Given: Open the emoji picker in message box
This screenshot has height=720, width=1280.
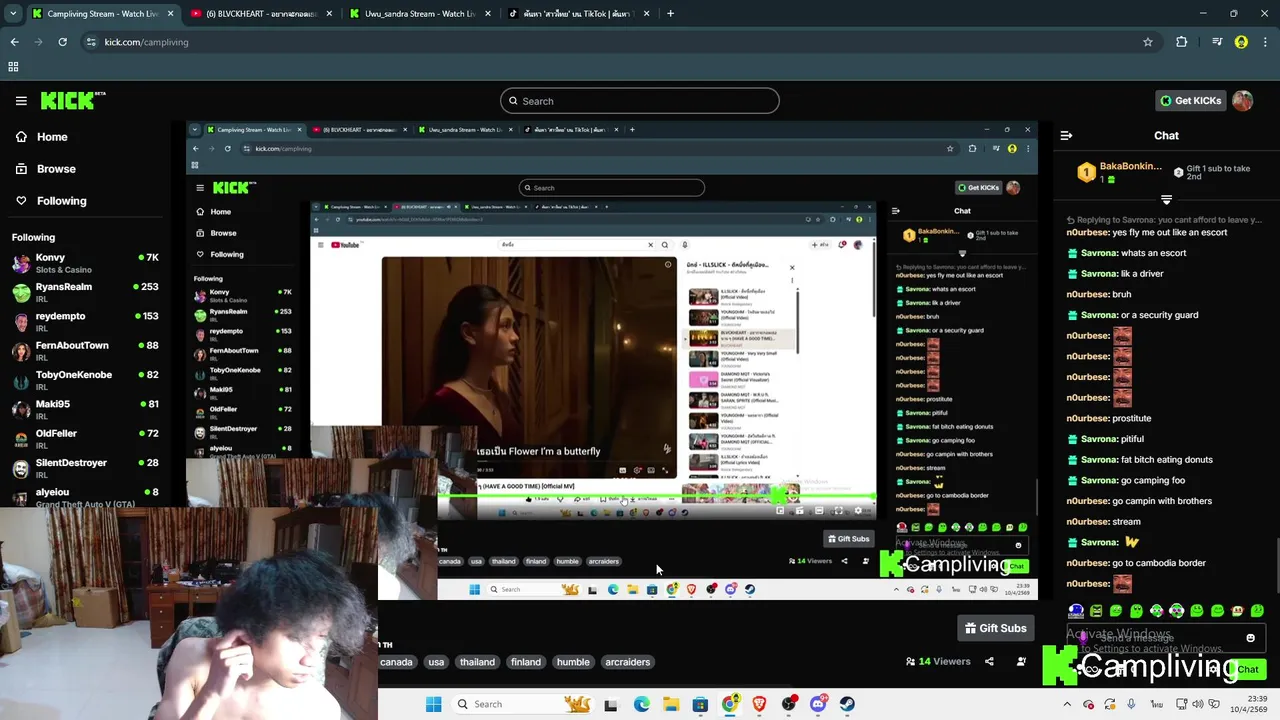Looking at the screenshot, I should (1250, 638).
